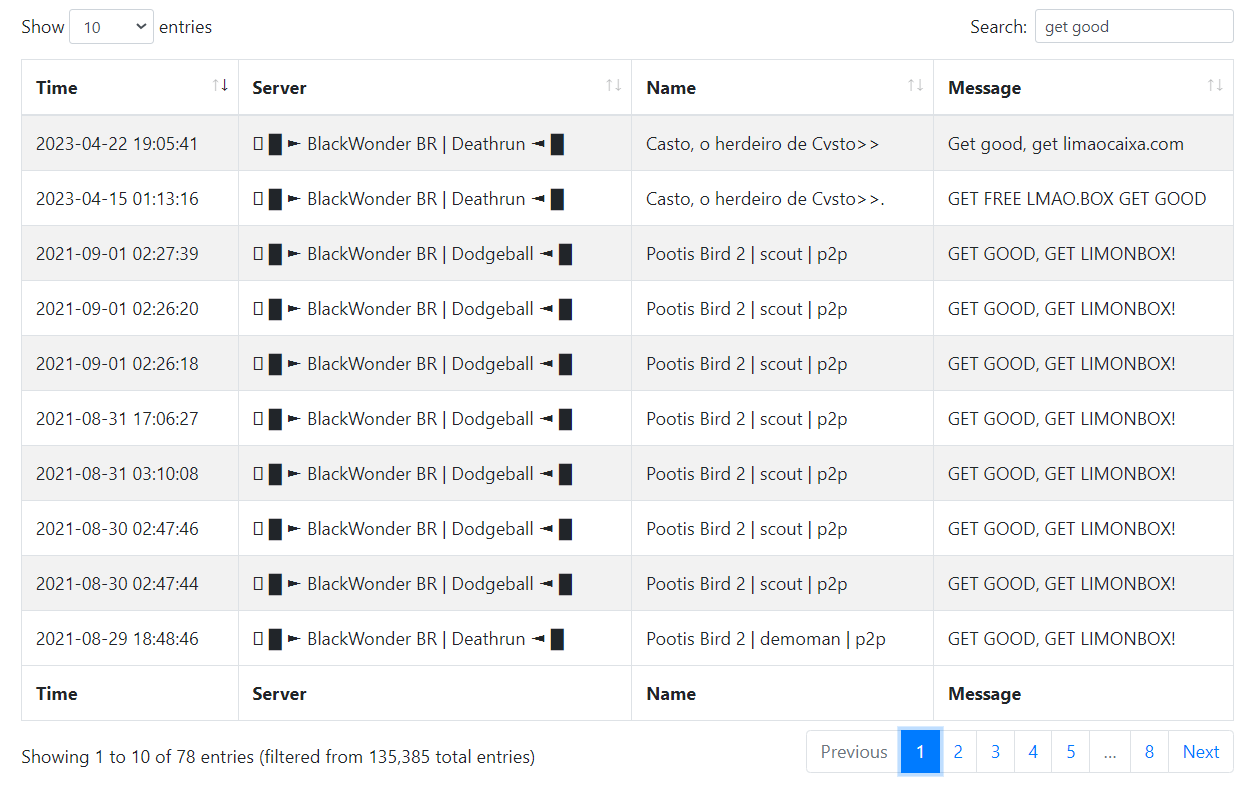This screenshot has height=786, width=1244.
Task: Select time 2021-08-30 02:47:46
Action: tap(117, 529)
